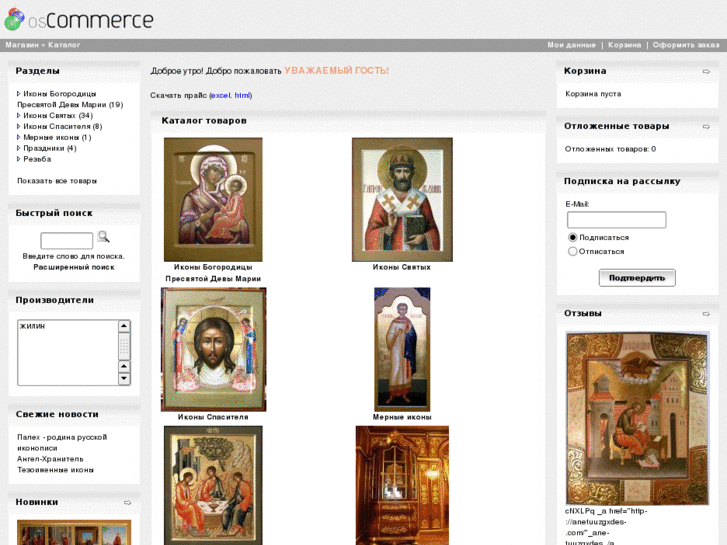Expand Праздники category arrow
This screenshot has height=545, width=727.
tap(19, 148)
